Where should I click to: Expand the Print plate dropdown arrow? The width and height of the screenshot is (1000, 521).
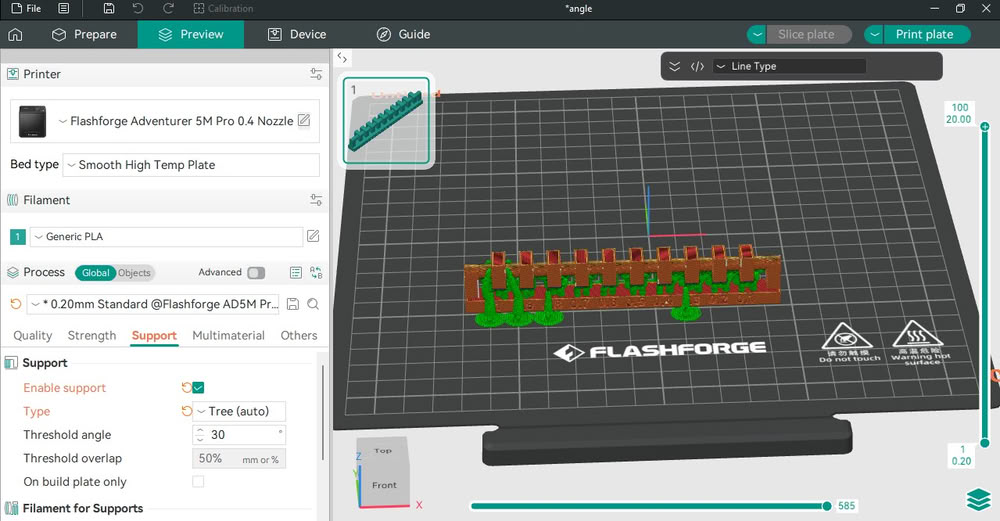[x=874, y=34]
